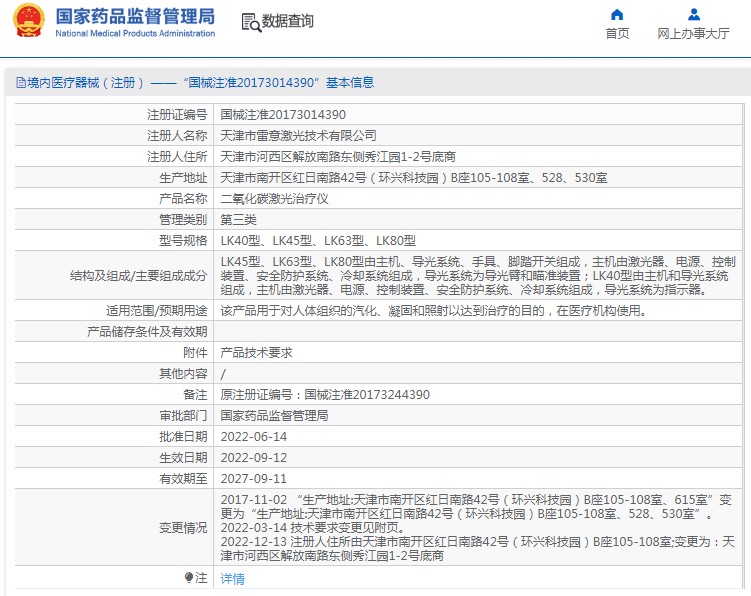Click the lightbulb icon beside 注
The height and width of the screenshot is (596, 751).
click(x=189, y=578)
